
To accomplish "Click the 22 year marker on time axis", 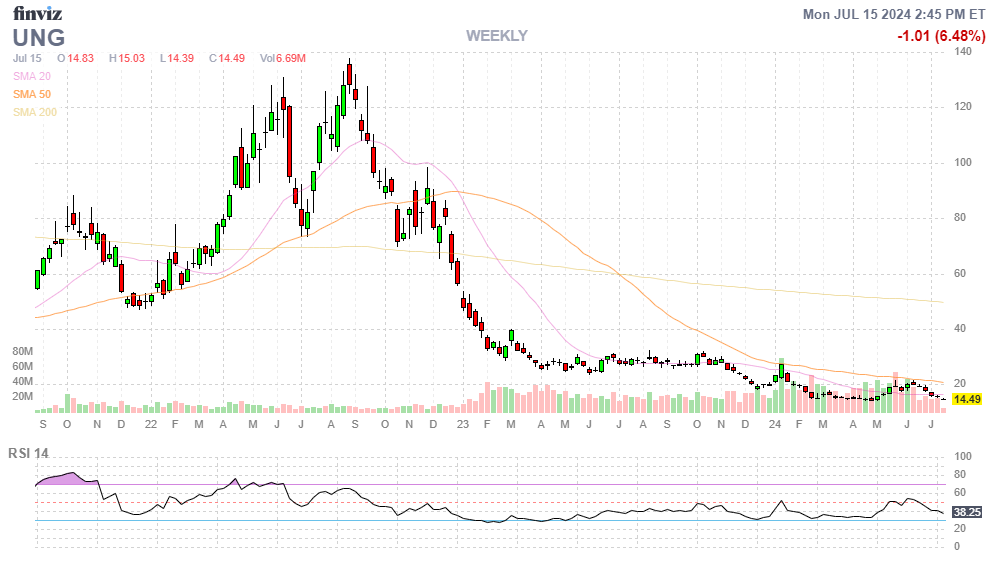I will (x=150, y=424).
